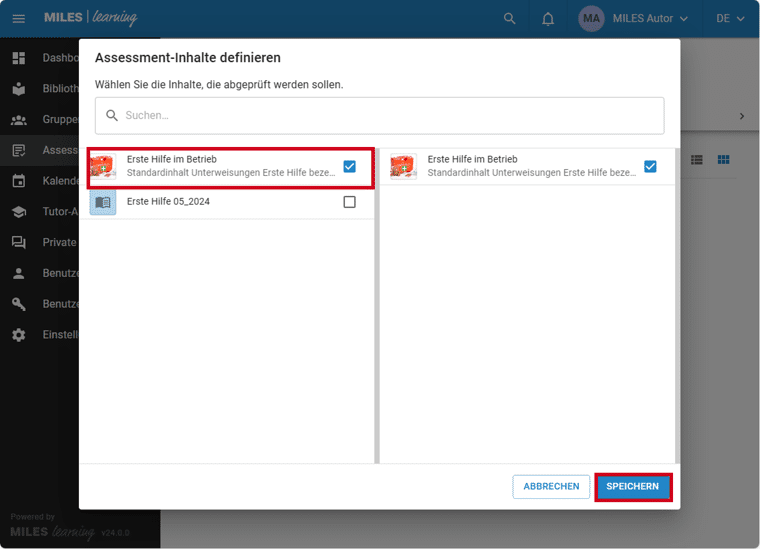Open the notifications bell
Screen dimensions: 760x549
[x=548, y=19]
